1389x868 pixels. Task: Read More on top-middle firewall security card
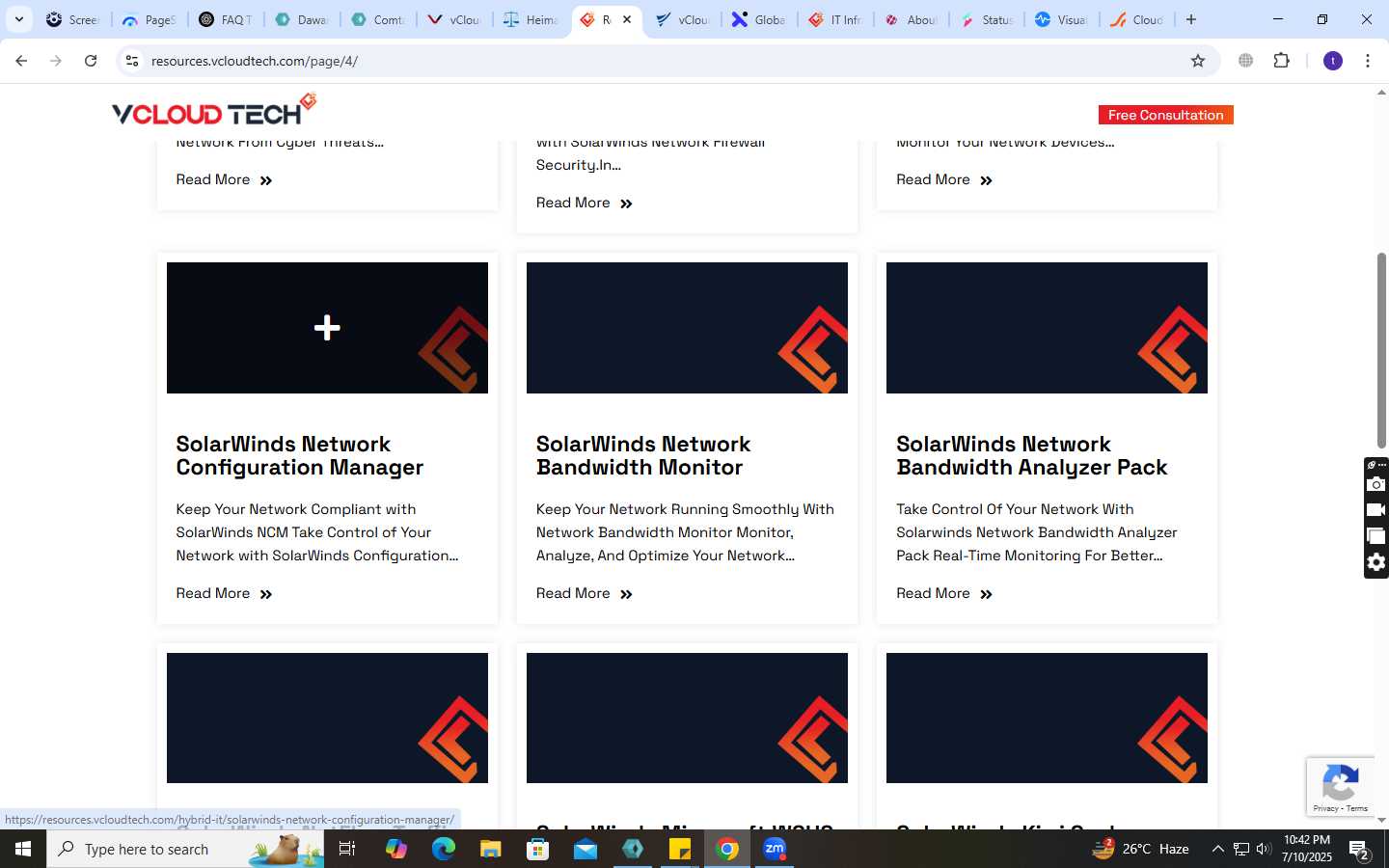[584, 203]
